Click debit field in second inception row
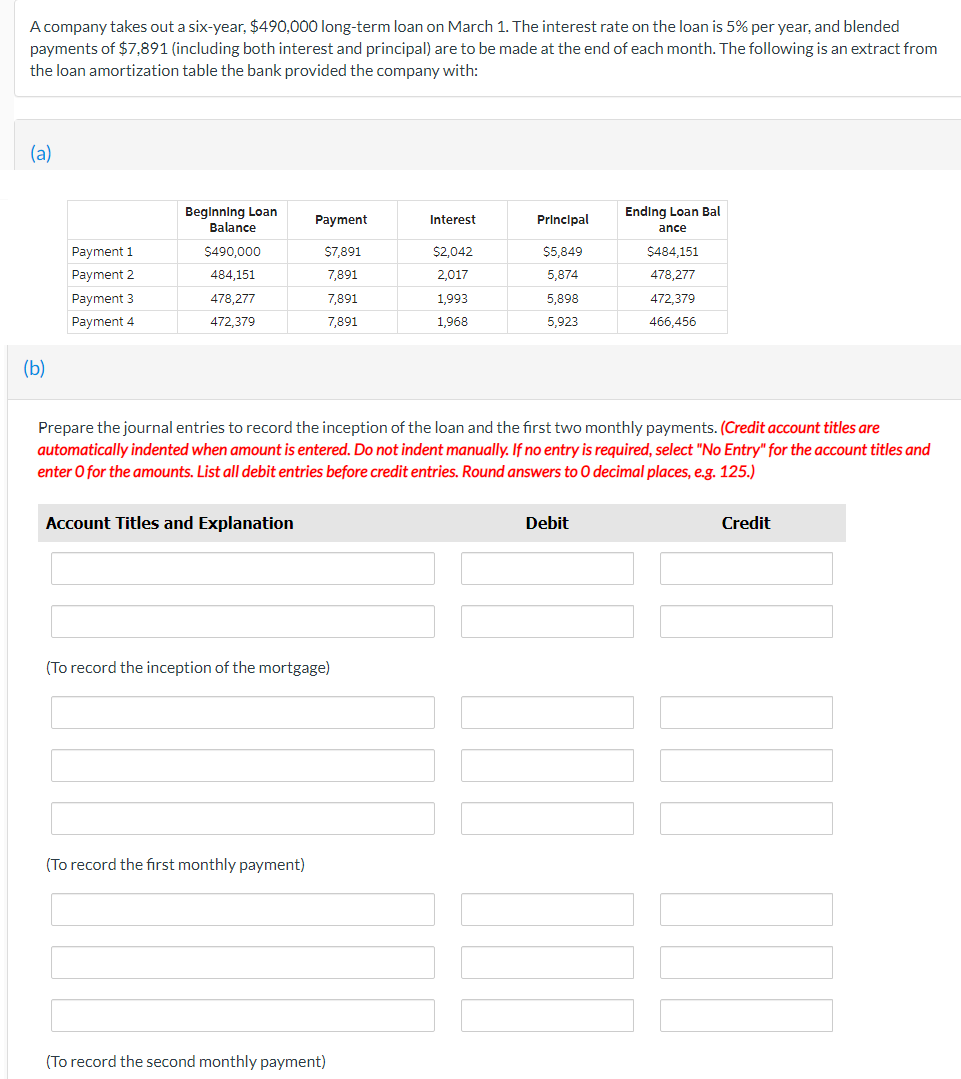 pos(548,621)
